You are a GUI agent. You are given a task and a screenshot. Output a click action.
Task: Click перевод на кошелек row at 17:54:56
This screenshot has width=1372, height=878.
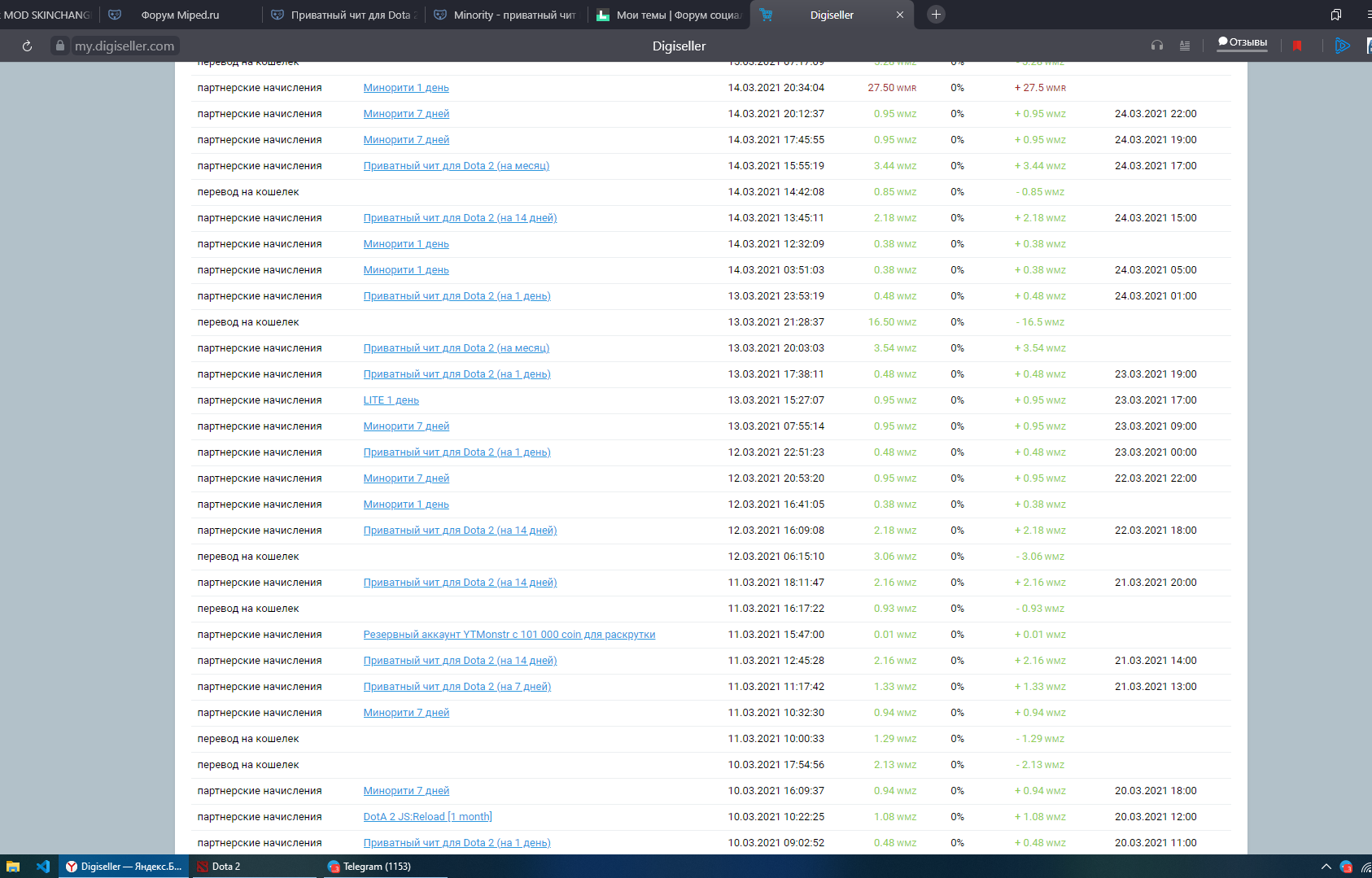(710, 765)
